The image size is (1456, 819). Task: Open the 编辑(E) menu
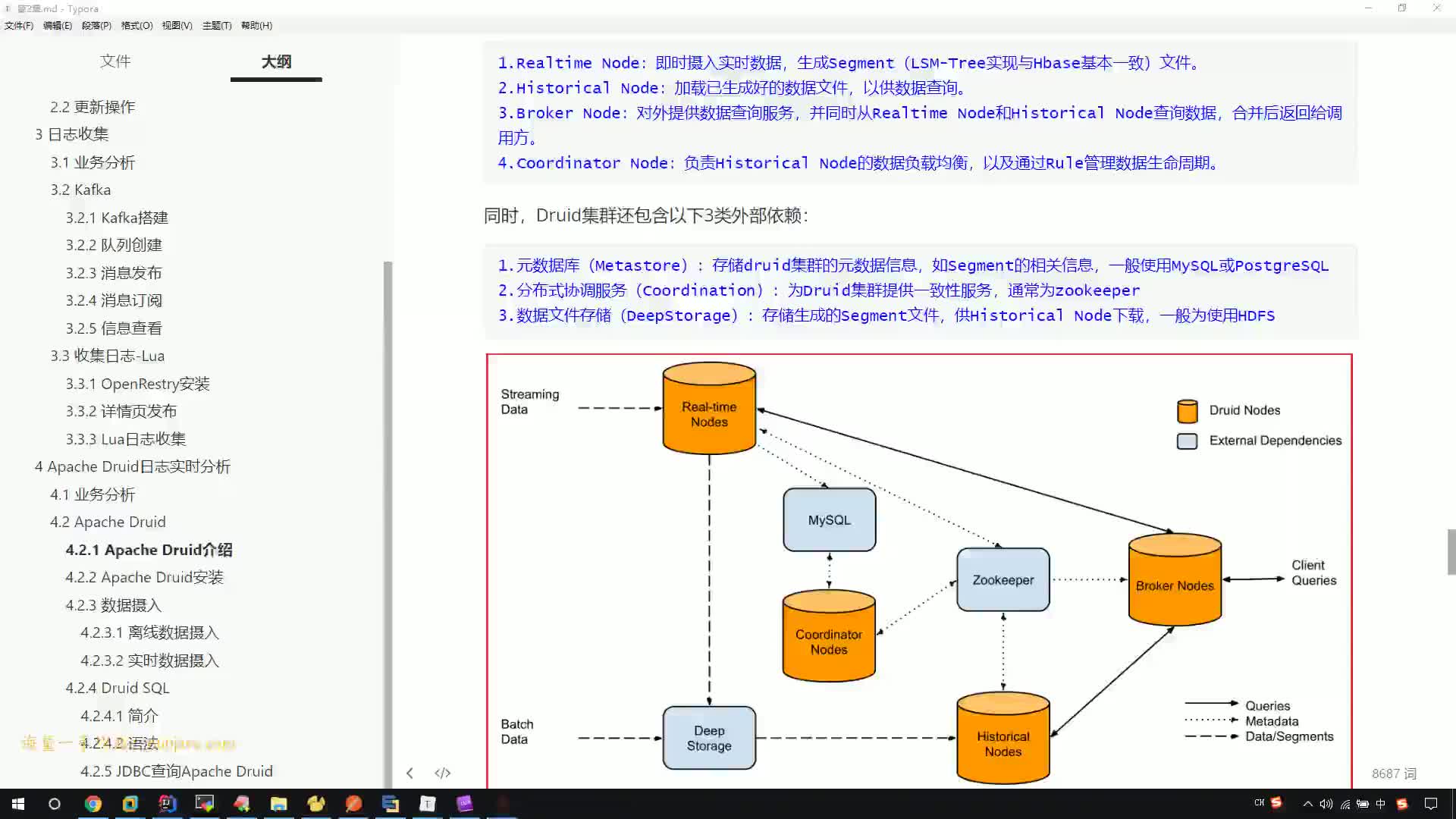[x=58, y=25]
